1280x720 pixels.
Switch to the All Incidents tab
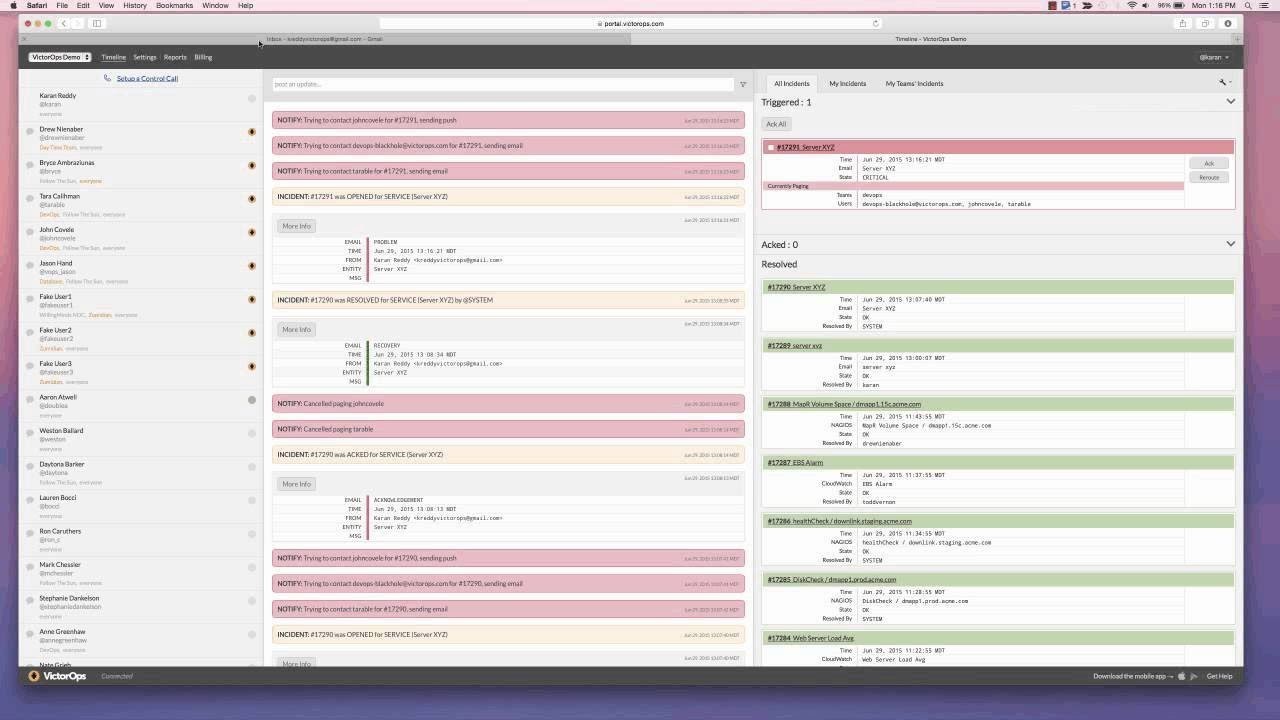pyautogui.click(x=791, y=83)
